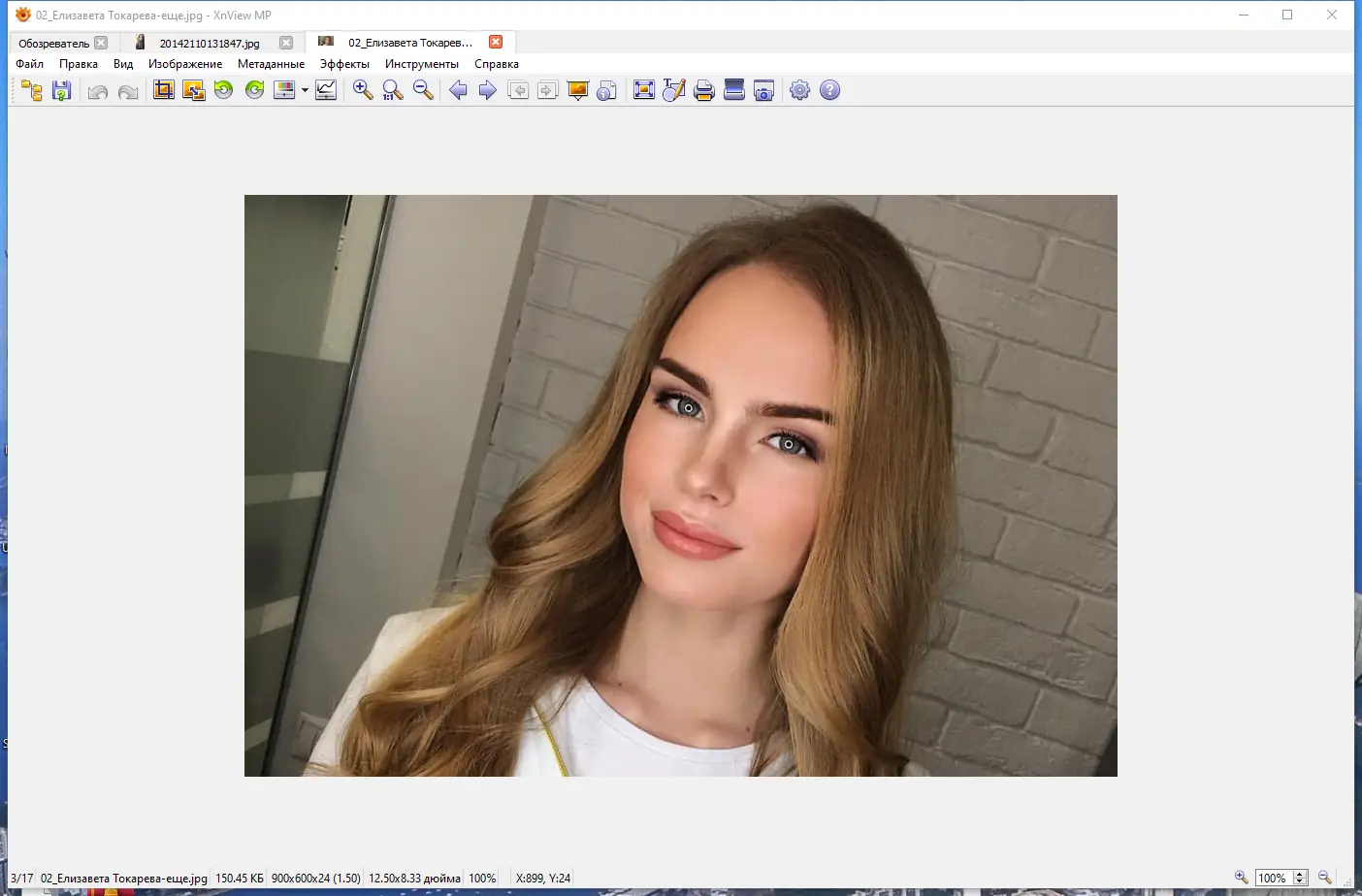This screenshot has width=1362, height=896.
Task: Open settings gear icon
Action: pos(799,90)
